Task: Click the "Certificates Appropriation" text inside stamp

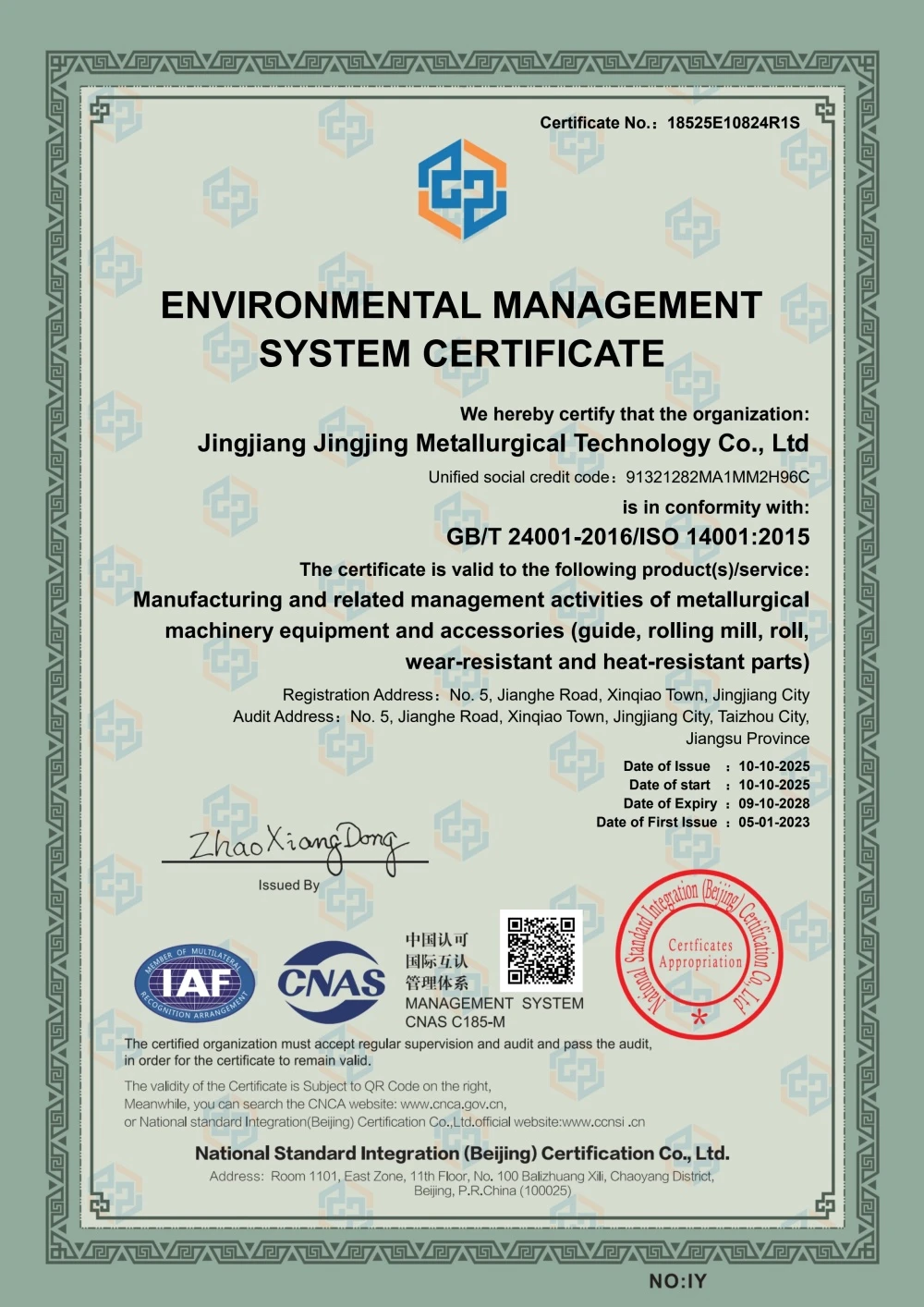Action: [699, 954]
